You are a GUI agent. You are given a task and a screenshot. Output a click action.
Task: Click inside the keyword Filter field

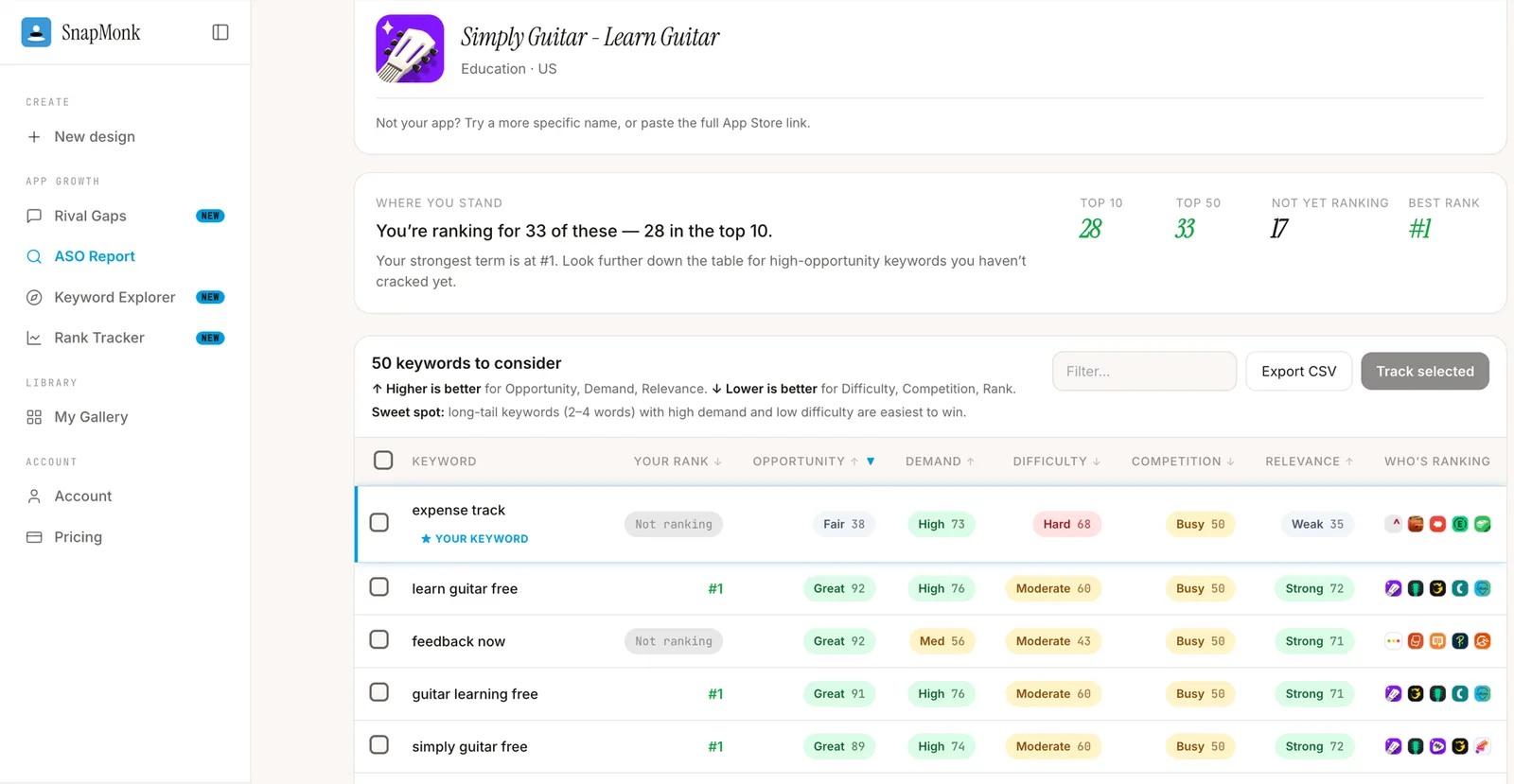click(1144, 371)
